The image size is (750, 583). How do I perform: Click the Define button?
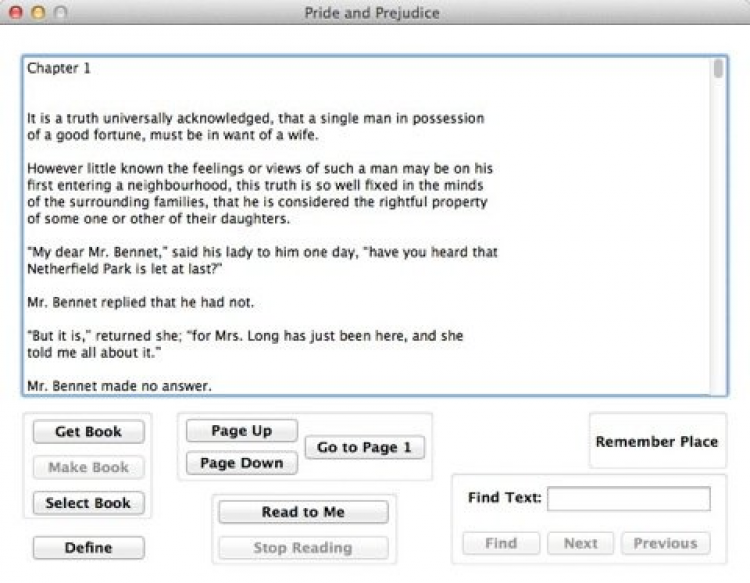click(88, 548)
